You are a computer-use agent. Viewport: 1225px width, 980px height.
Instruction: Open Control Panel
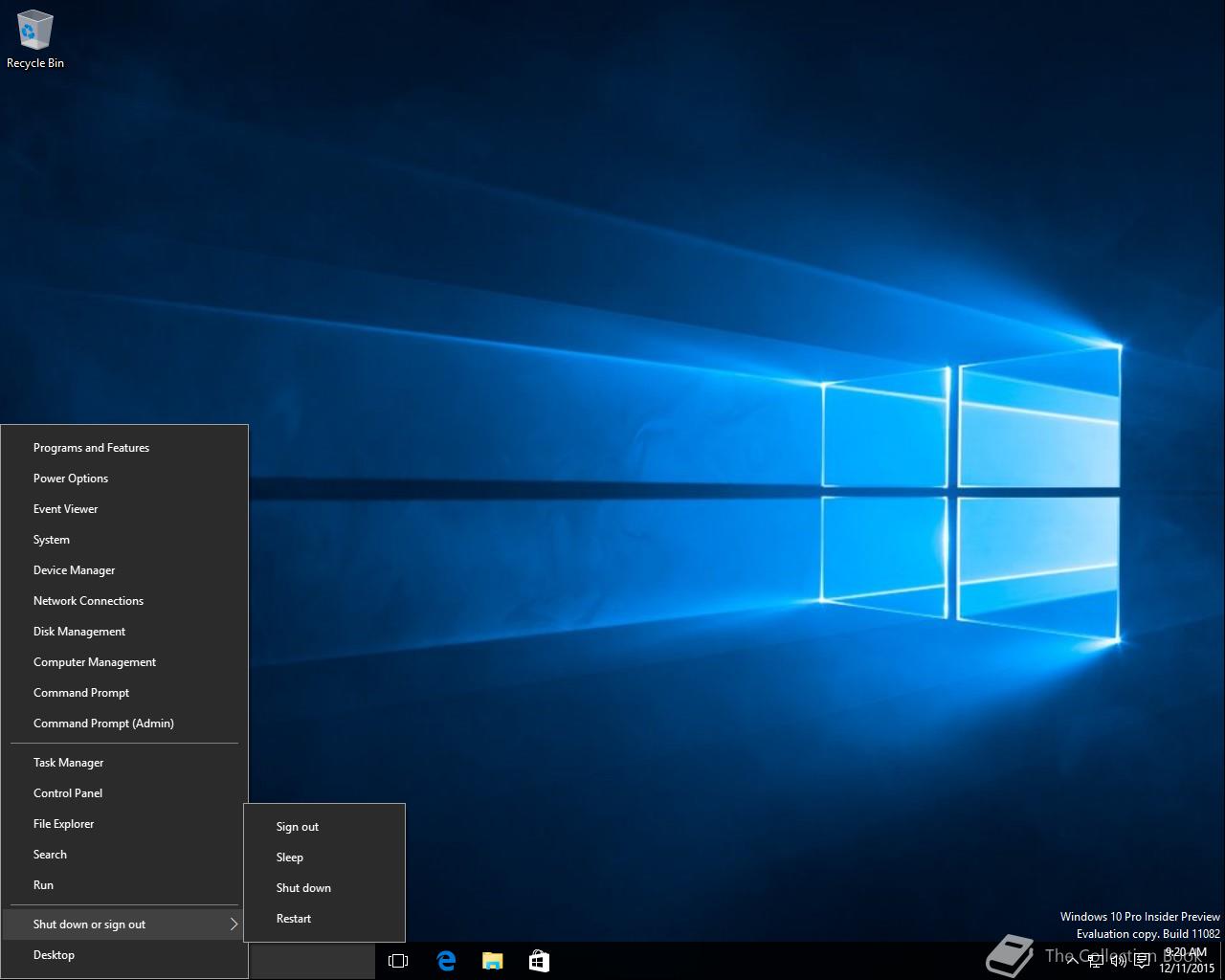click(124, 793)
